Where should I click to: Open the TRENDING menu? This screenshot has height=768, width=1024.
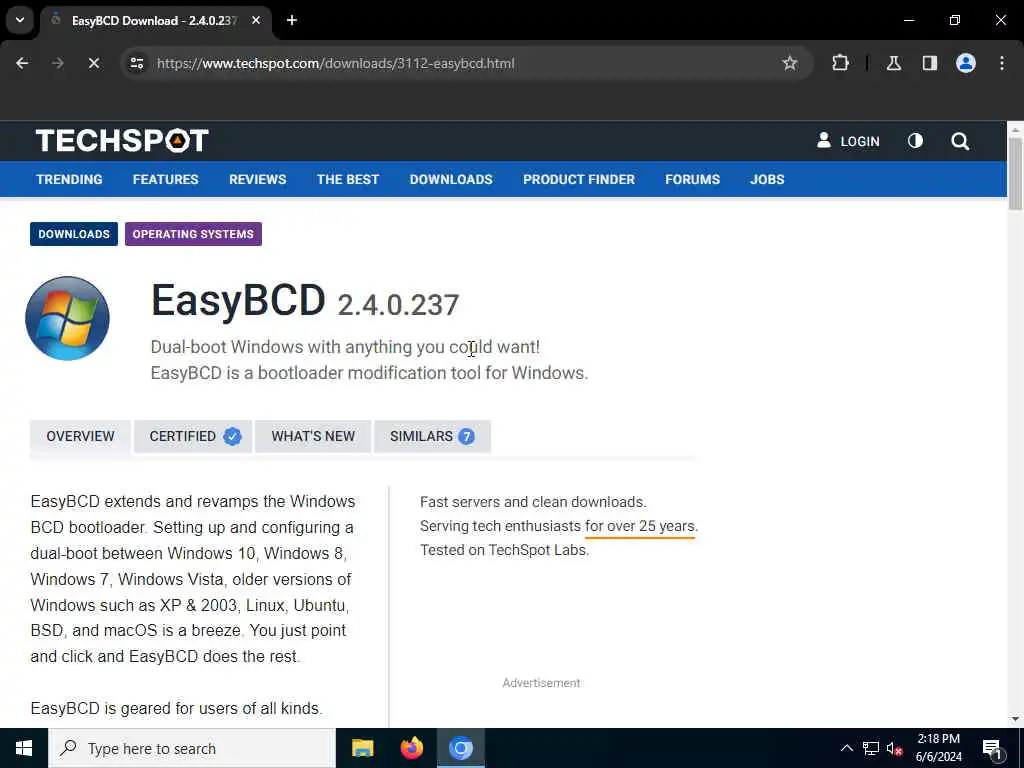click(x=69, y=180)
